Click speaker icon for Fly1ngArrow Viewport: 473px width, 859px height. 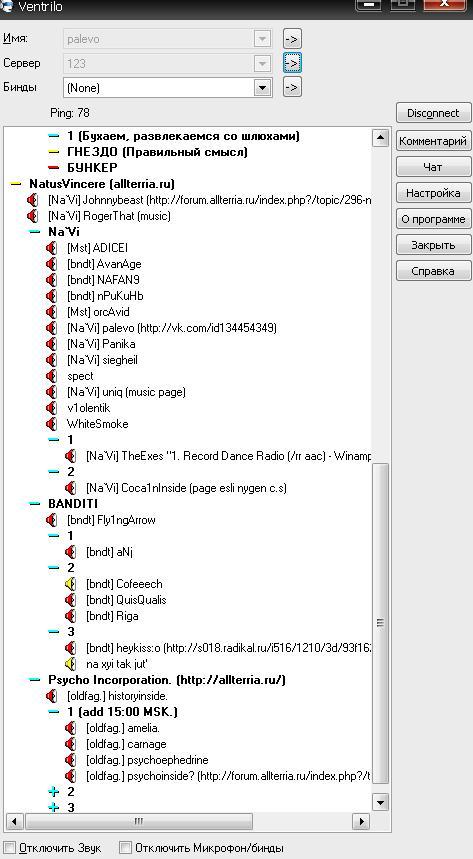coord(52,520)
